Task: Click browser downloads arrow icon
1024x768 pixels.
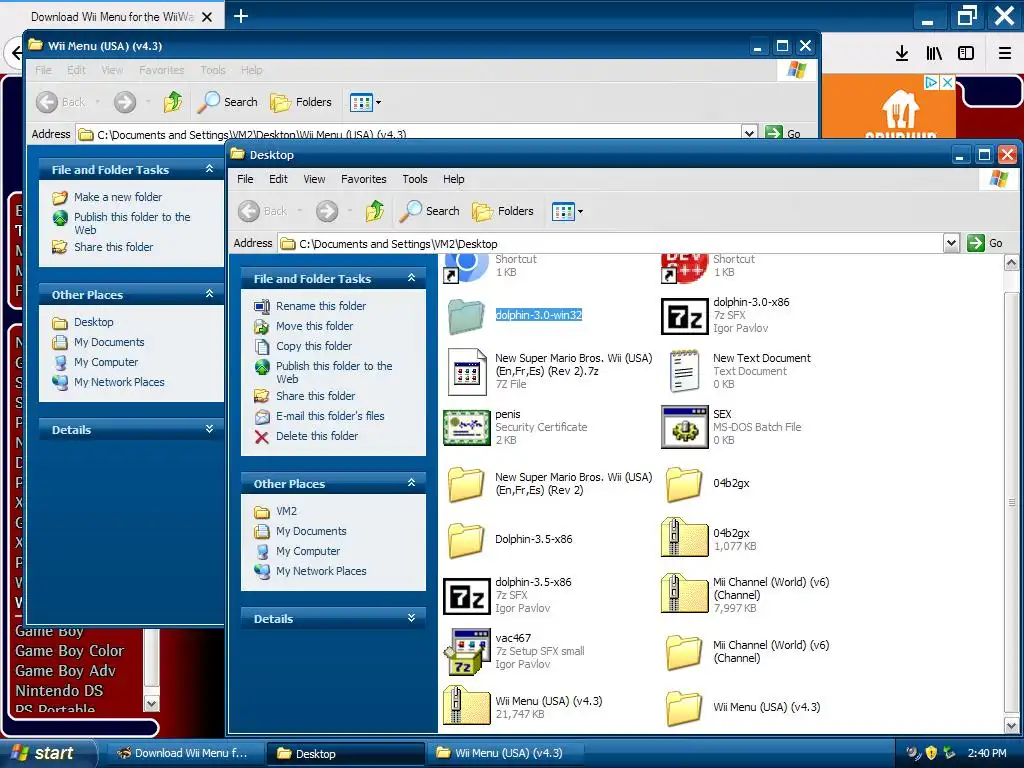Action: (x=902, y=54)
